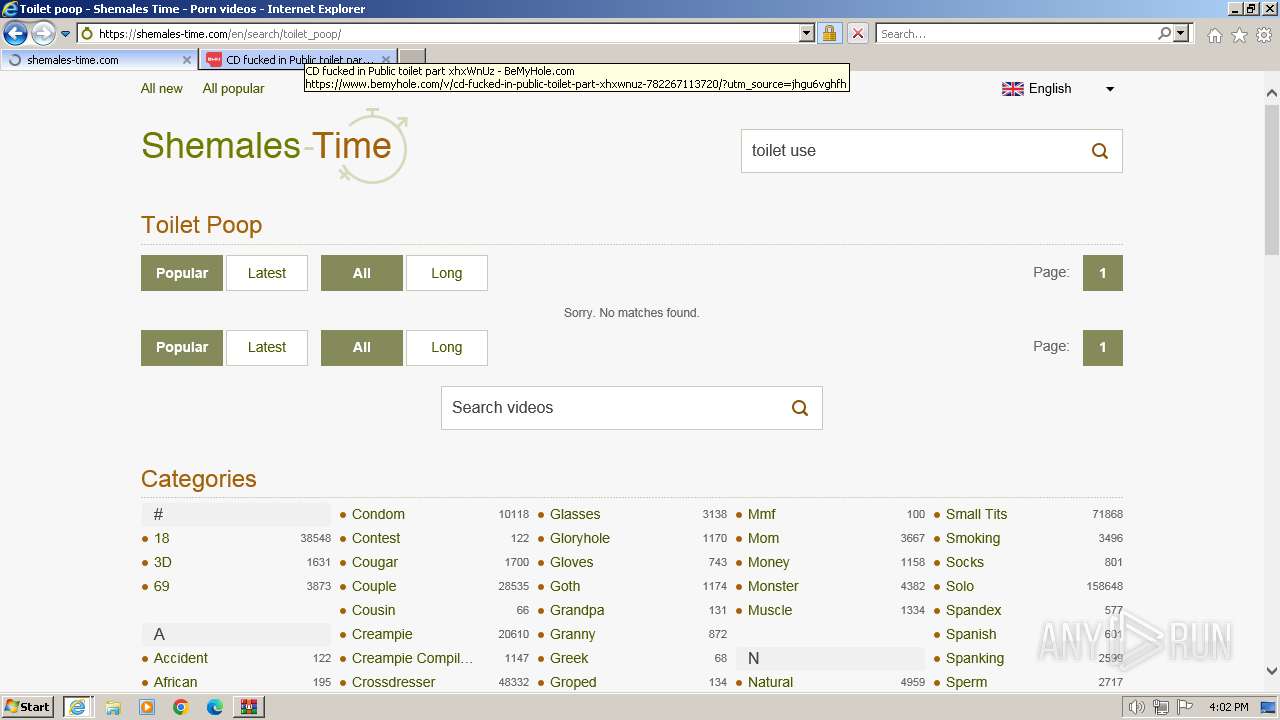
Task: Click the vertical scrollbar thumb
Action: [1272, 178]
